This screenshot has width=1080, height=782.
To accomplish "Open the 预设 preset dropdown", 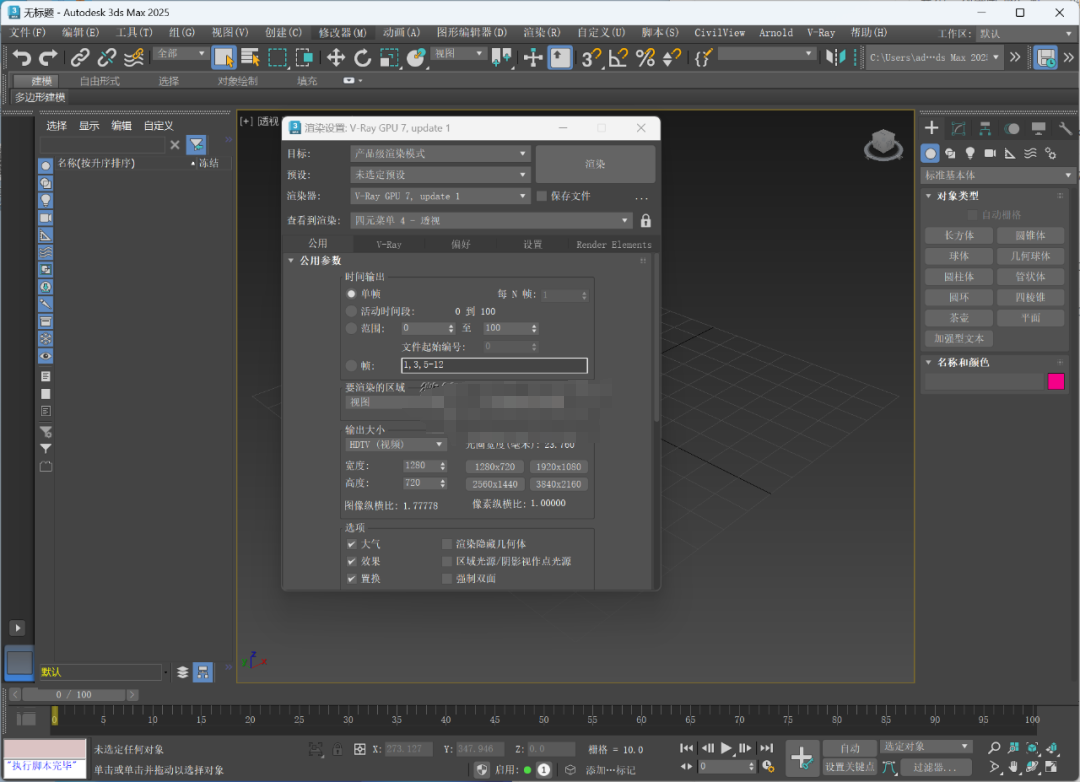I will pyautogui.click(x=439, y=175).
